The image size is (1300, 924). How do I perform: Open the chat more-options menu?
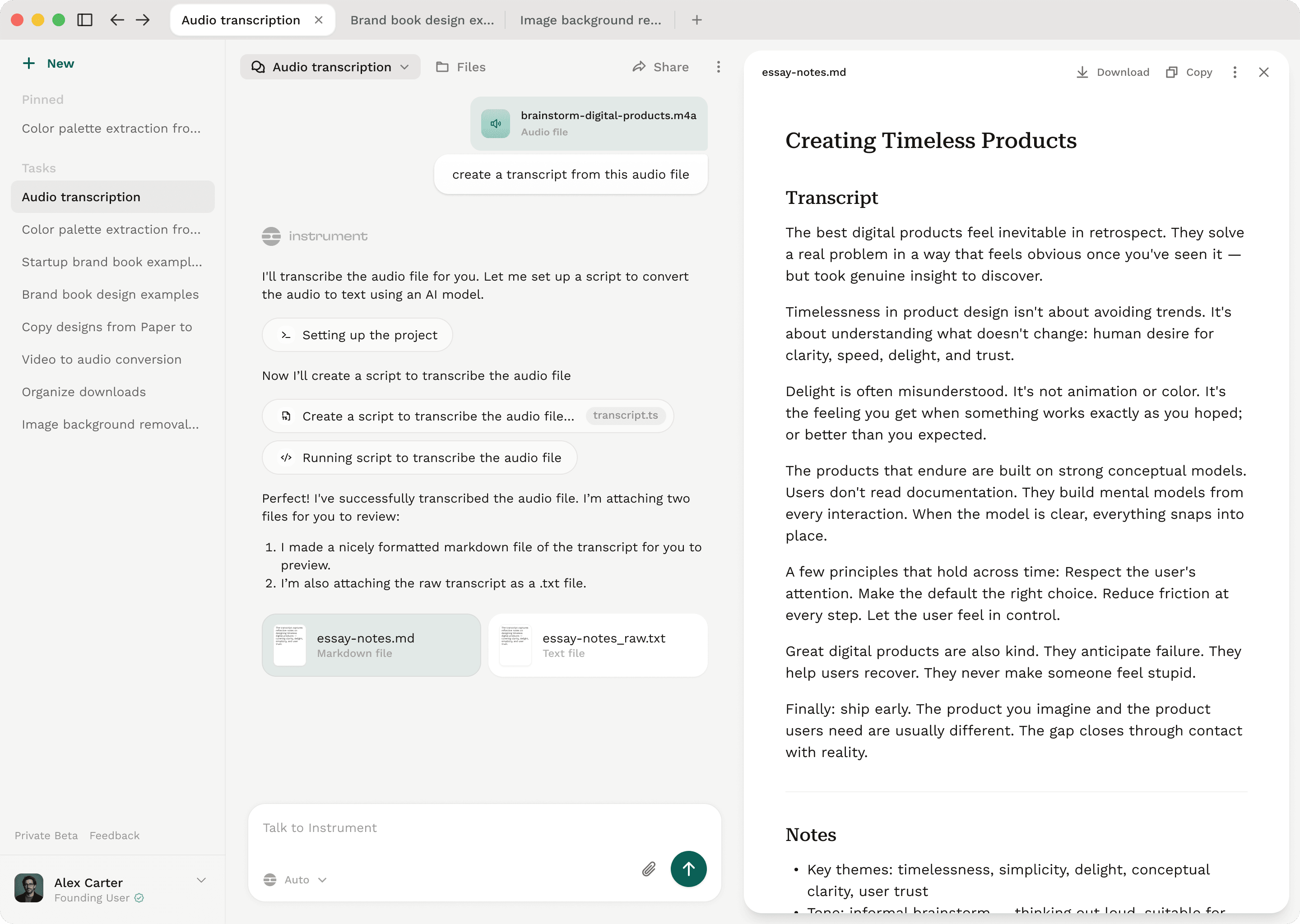coord(718,67)
